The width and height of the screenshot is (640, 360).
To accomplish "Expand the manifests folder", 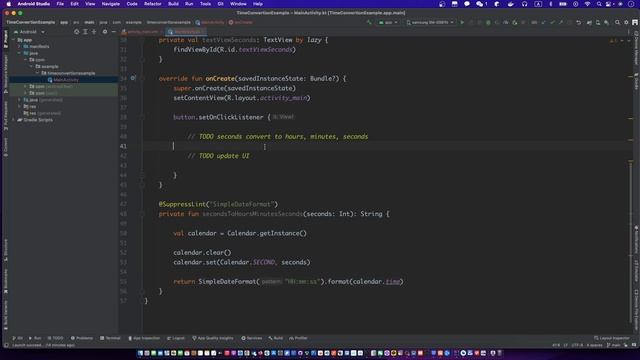I will (19, 47).
